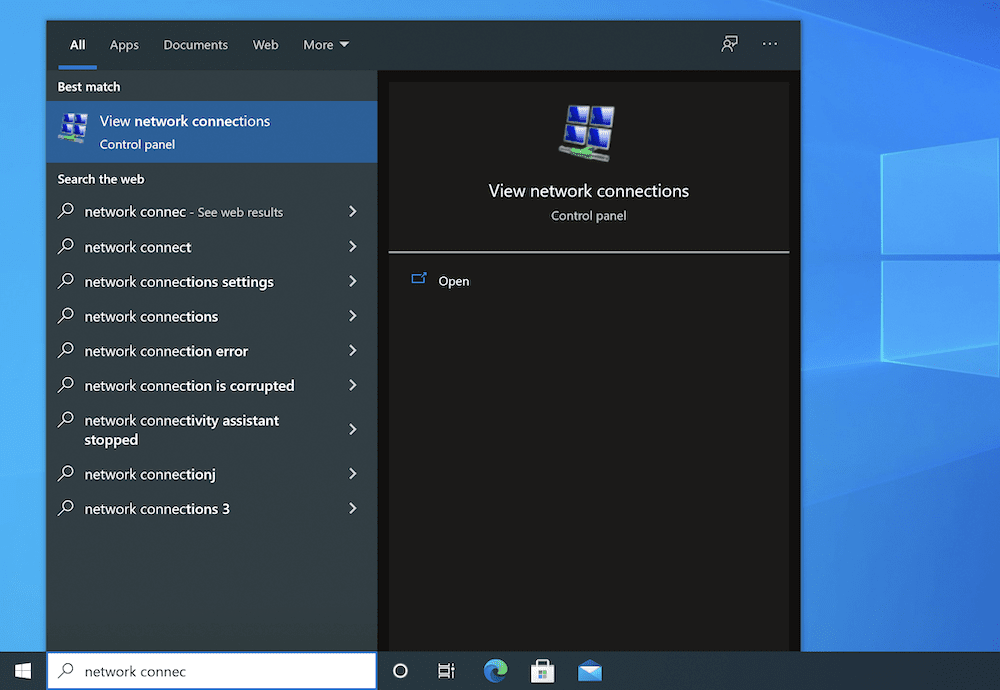Viewport: 1000px width, 690px height.
Task: Switch to the Apps tab
Action: 124,45
